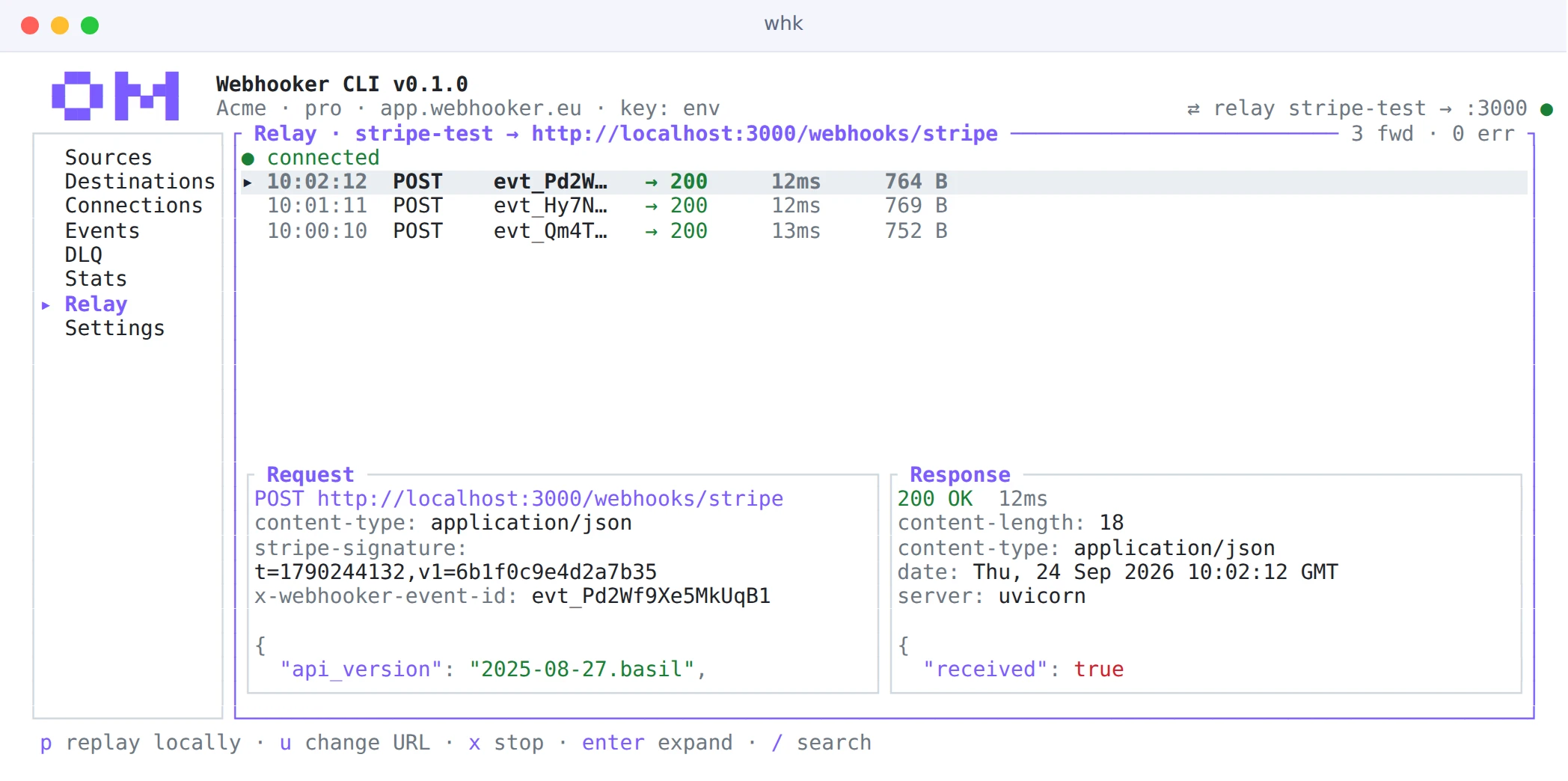Click the Request panel heading
The width and height of the screenshot is (1568, 781).
click(310, 475)
